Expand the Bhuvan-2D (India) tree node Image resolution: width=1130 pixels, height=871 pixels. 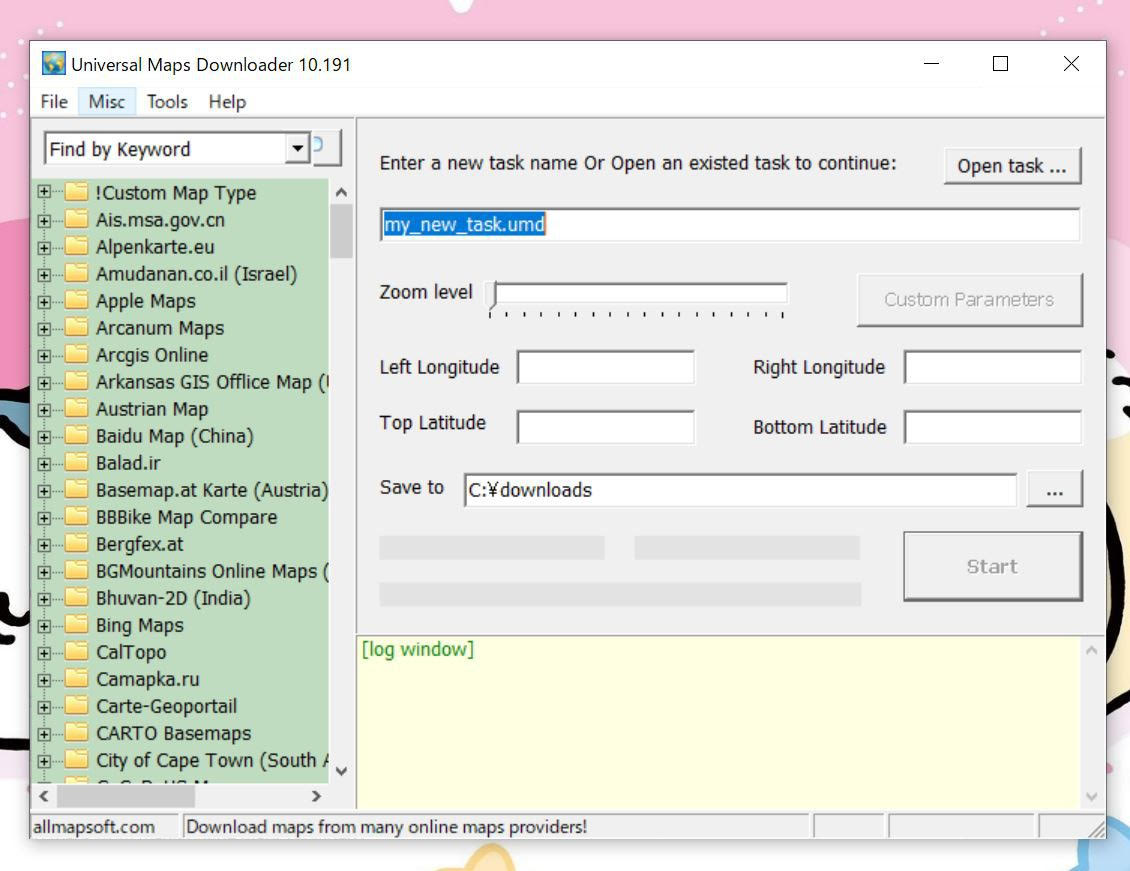pos(44,598)
